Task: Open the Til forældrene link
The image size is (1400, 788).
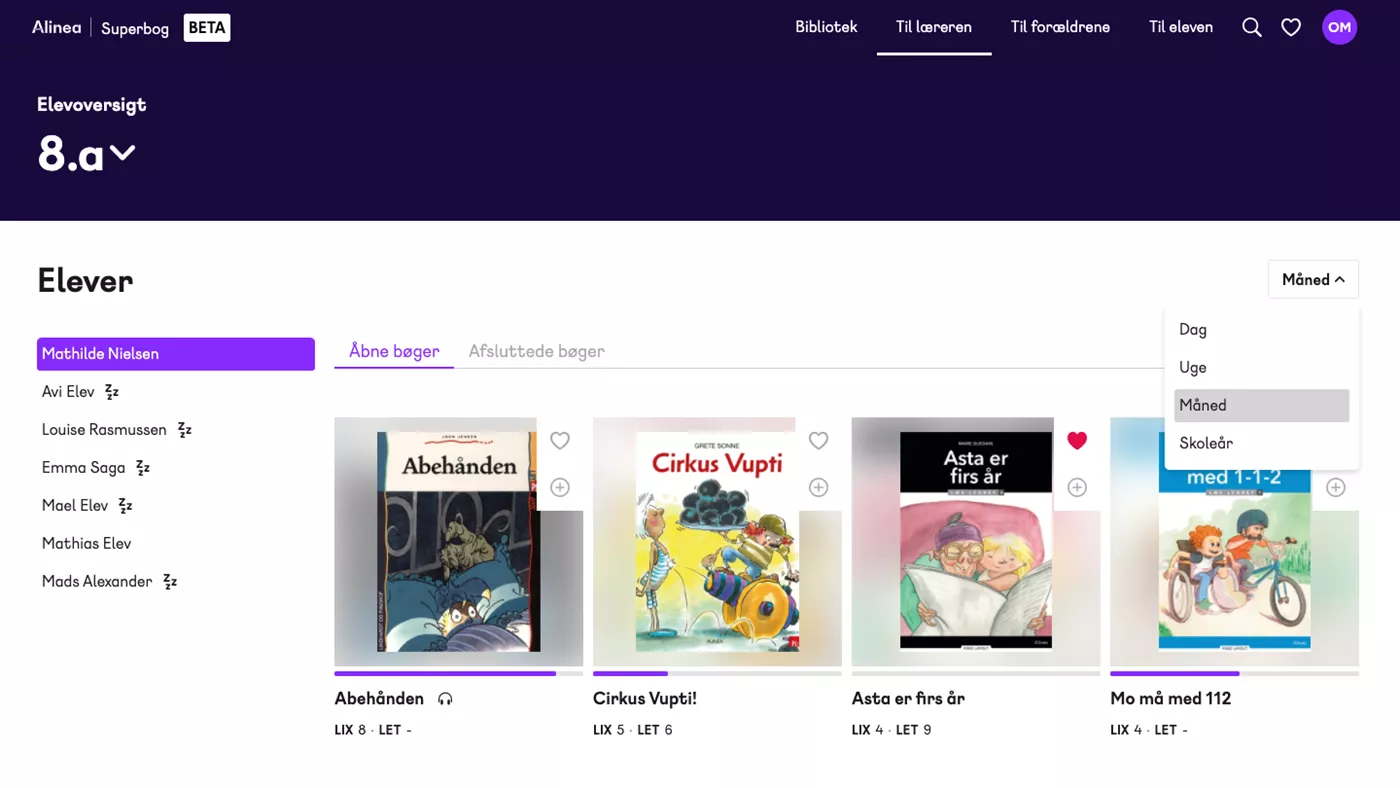Action: tap(1060, 27)
